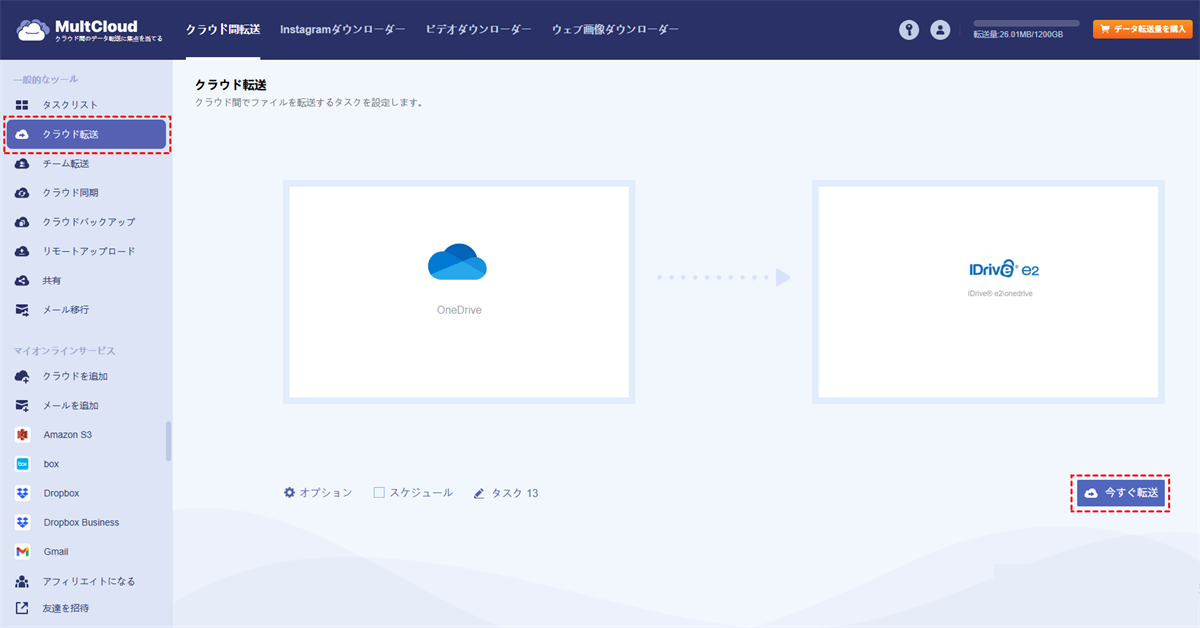Open オプション settings link

[326, 493]
